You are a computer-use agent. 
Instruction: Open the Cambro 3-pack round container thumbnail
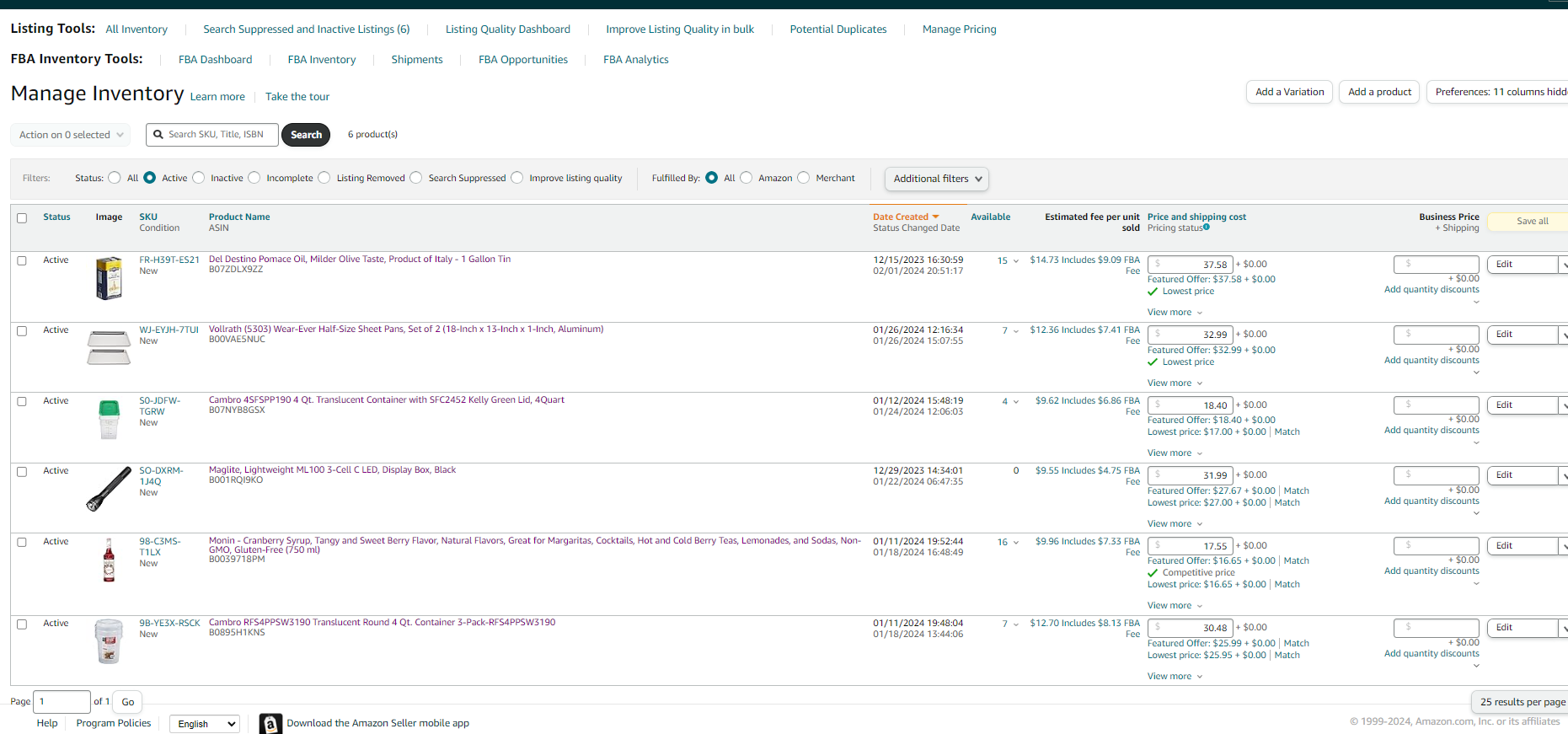[x=109, y=641]
